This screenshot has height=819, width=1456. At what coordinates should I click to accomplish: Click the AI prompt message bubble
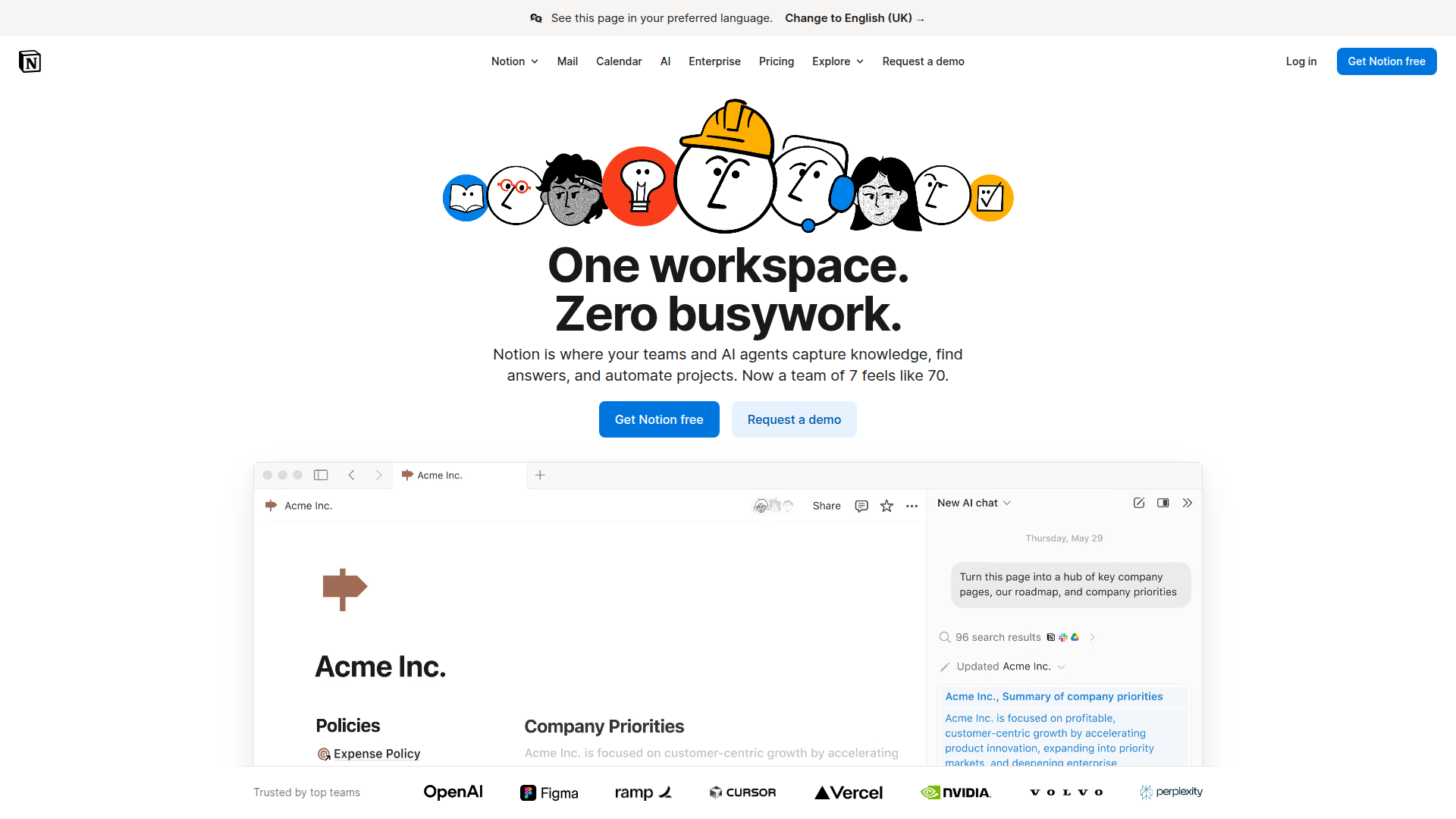pos(1071,585)
